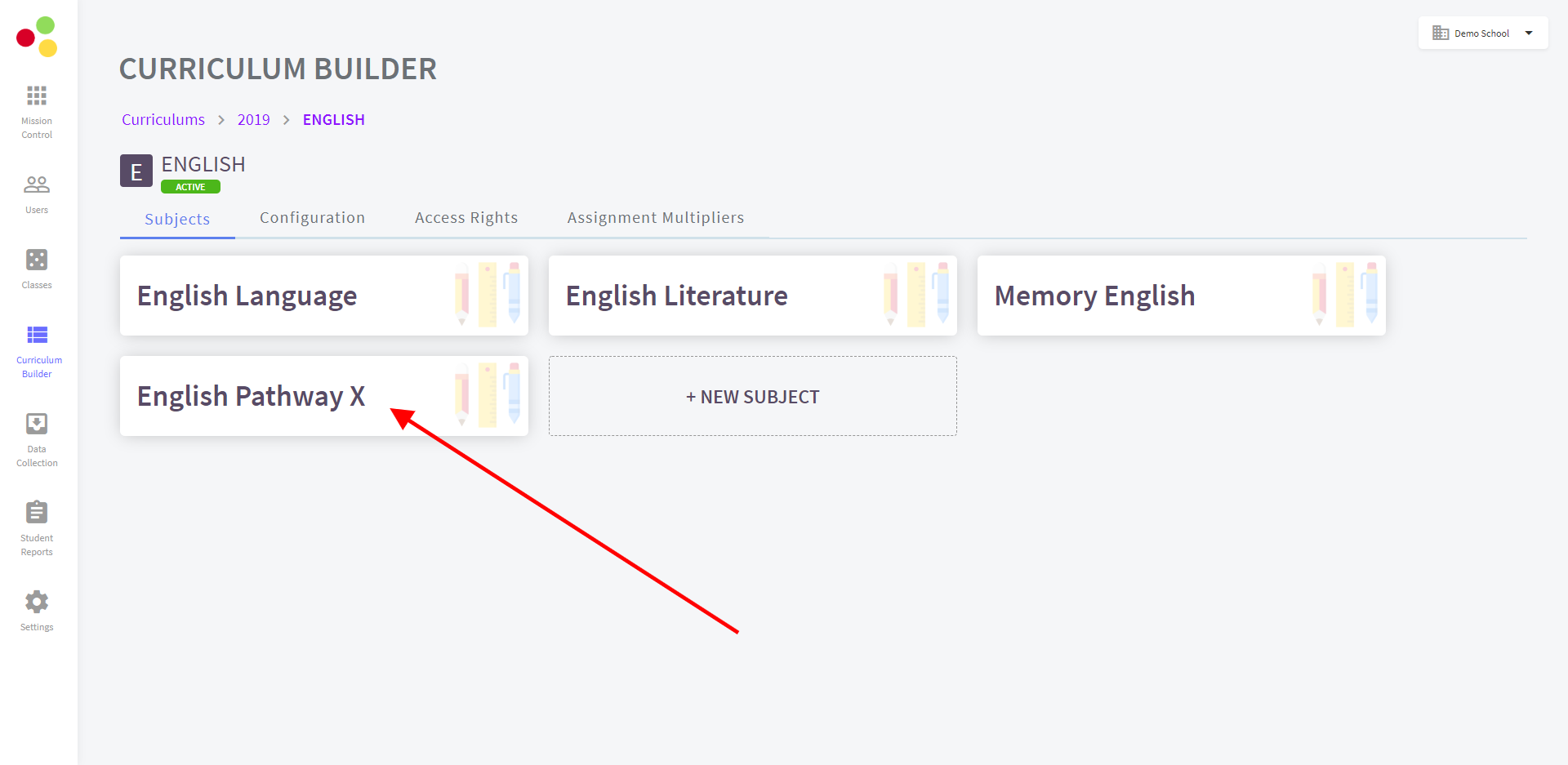Open Data Collection sidebar icon
This screenshot has height=765, width=1568.
click(37, 424)
